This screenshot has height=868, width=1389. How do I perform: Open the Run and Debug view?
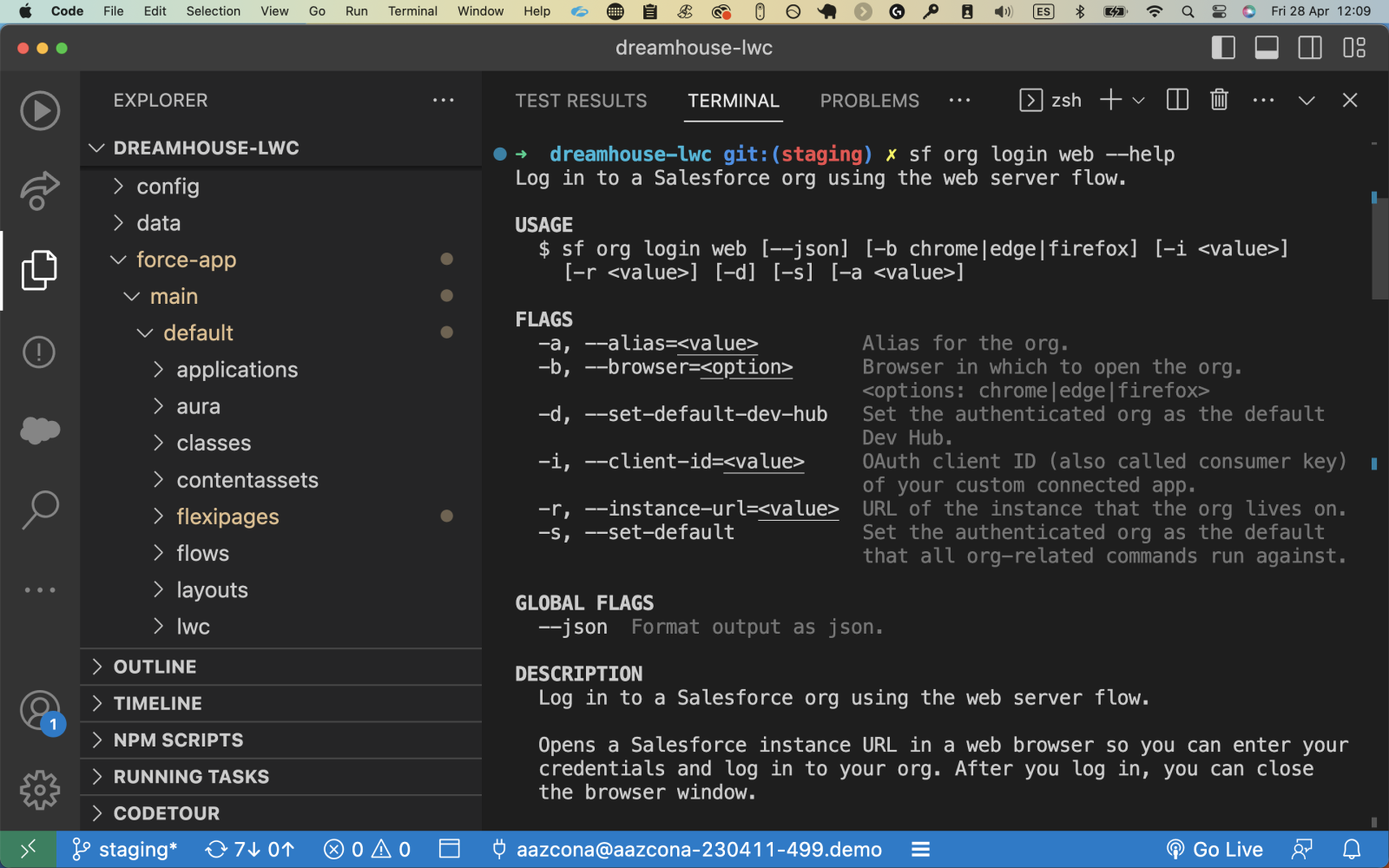pos(40,111)
